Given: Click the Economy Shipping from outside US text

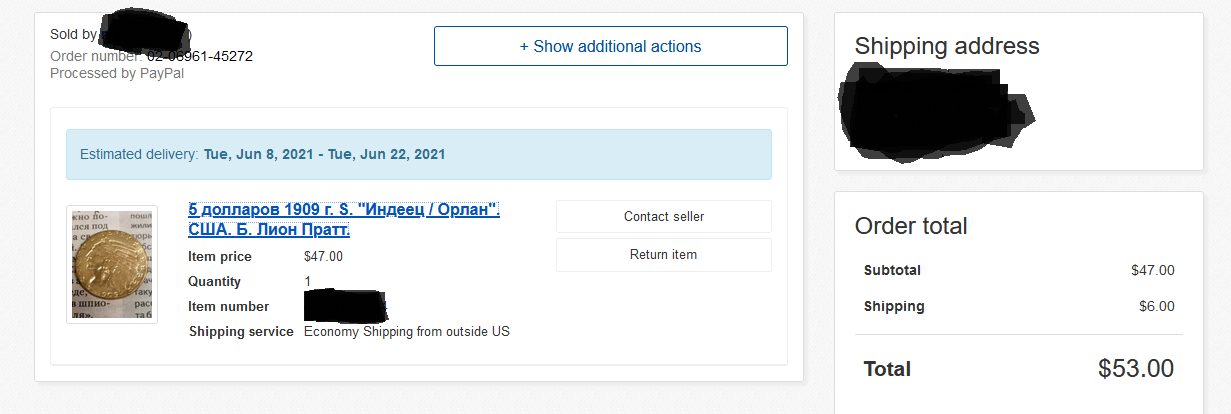Looking at the screenshot, I should 406,331.
